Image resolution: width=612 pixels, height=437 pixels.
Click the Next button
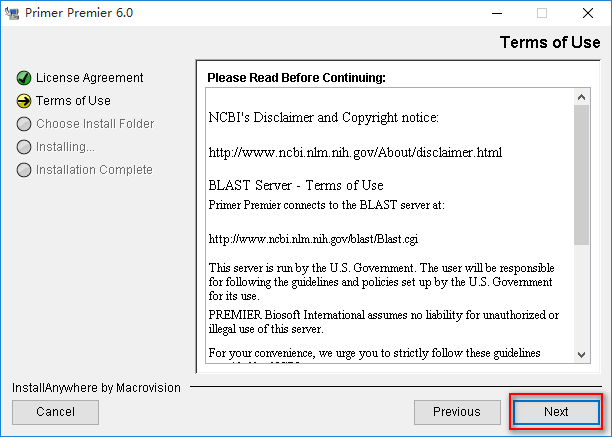pos(556,412)
